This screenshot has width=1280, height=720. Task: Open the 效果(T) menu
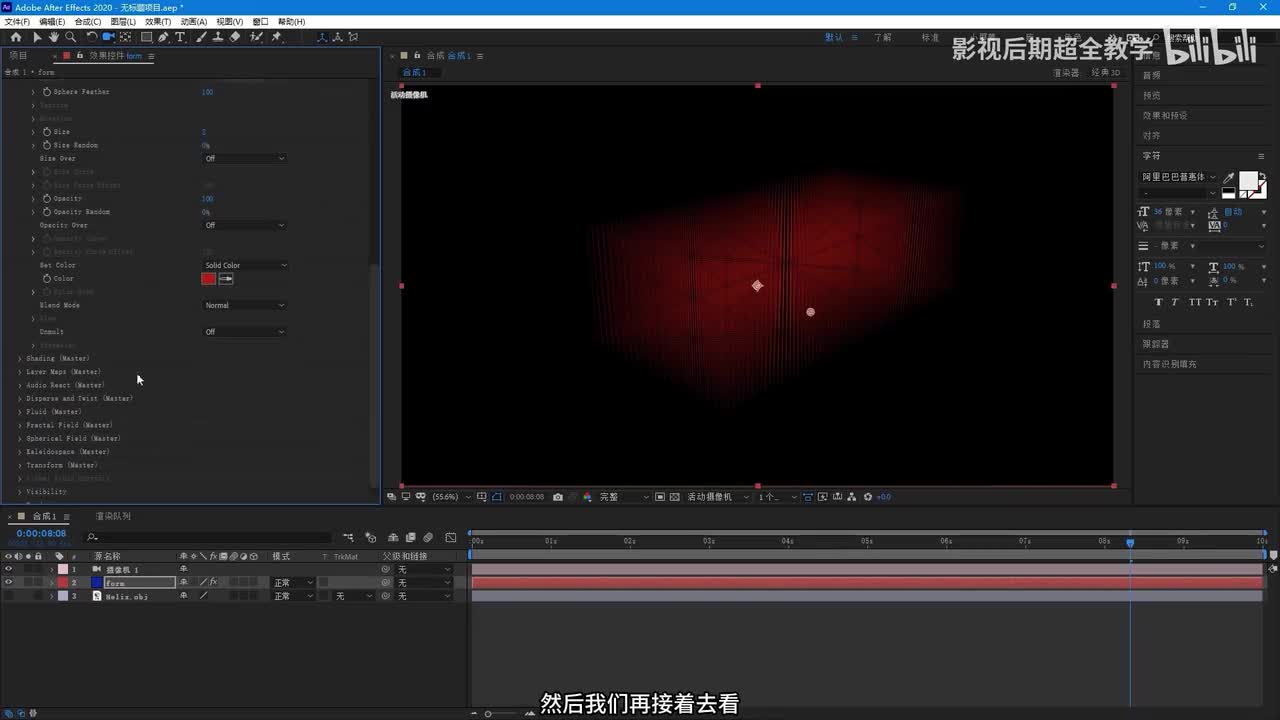tap(157, 22)
